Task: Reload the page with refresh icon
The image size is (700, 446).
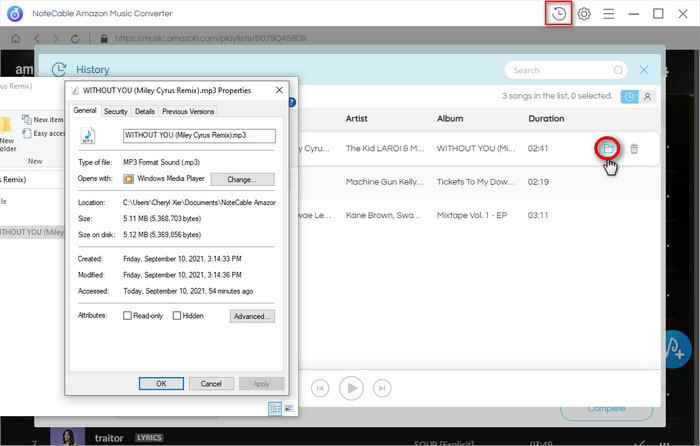Action: [x=75, y=39]
